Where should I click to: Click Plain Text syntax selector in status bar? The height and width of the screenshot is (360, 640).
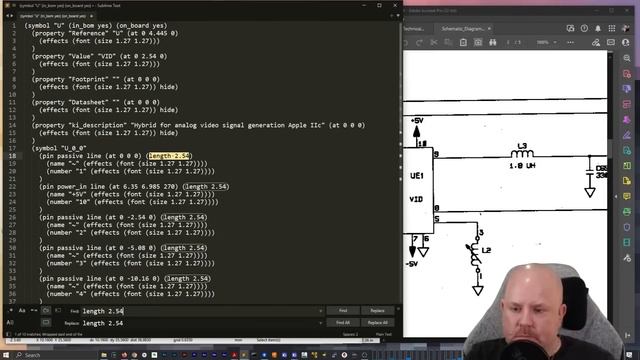tap(384, 334)
